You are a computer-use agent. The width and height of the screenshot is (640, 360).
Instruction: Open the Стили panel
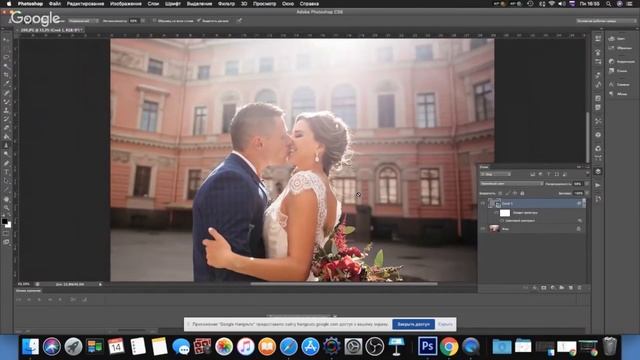click(618, 71)
